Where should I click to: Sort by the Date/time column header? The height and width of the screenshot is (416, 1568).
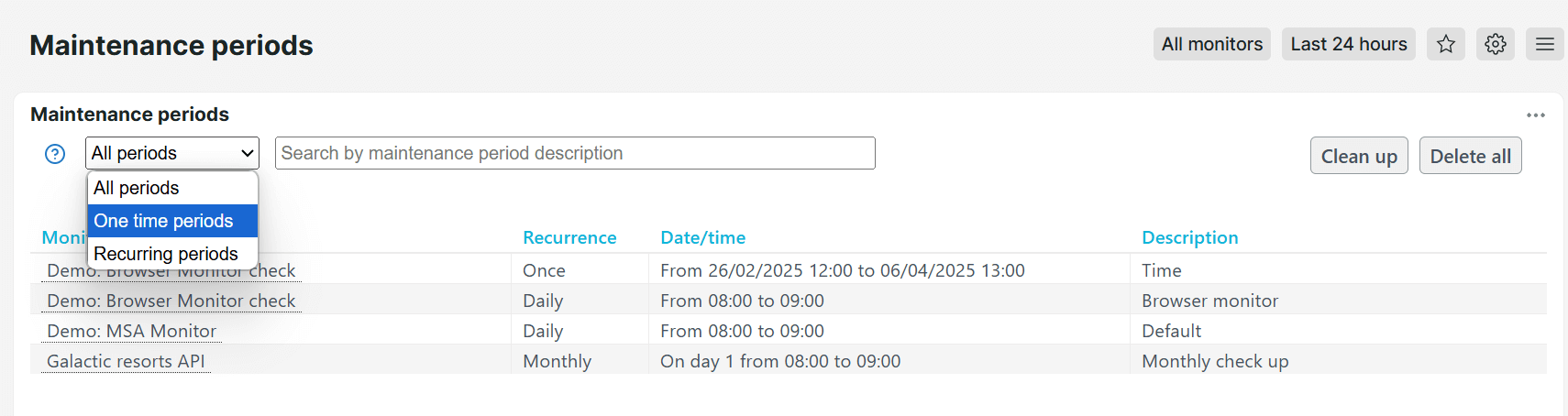pos(703,237)
